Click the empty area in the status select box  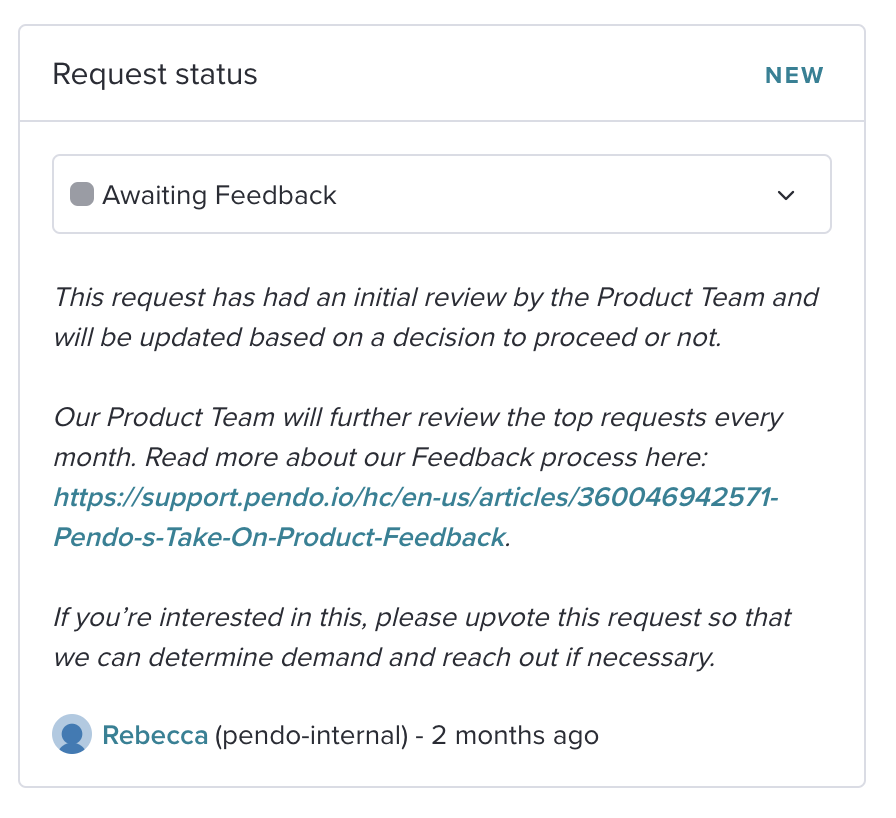tap(554, 194)
